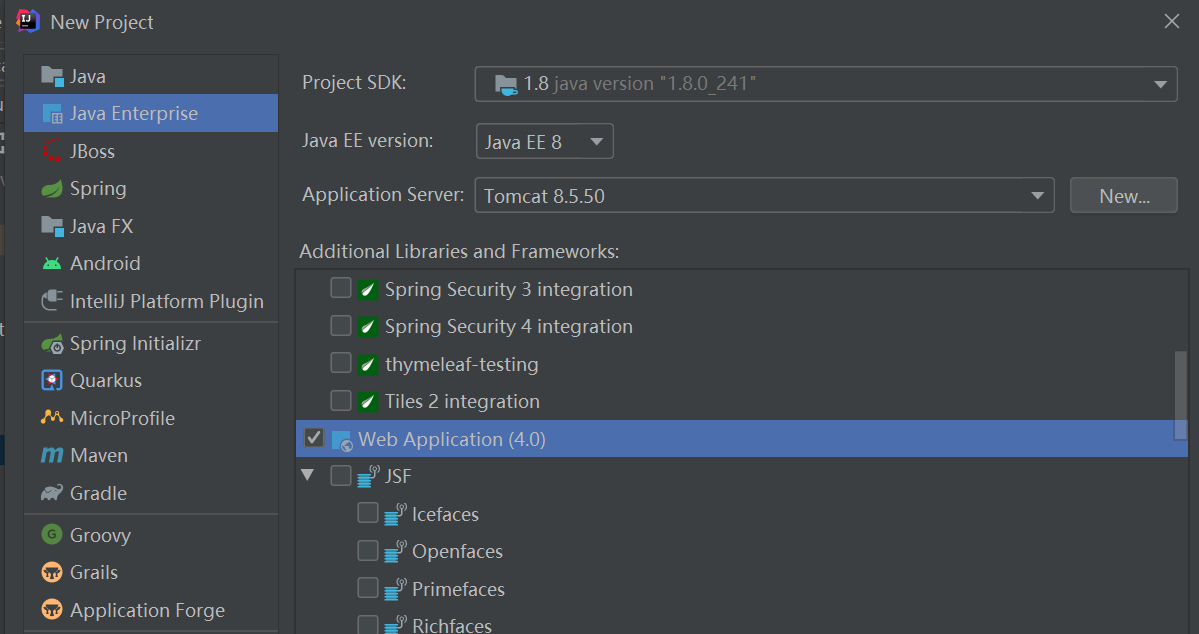Click the Application Forge icon
1199x634 pixels.
52,610
